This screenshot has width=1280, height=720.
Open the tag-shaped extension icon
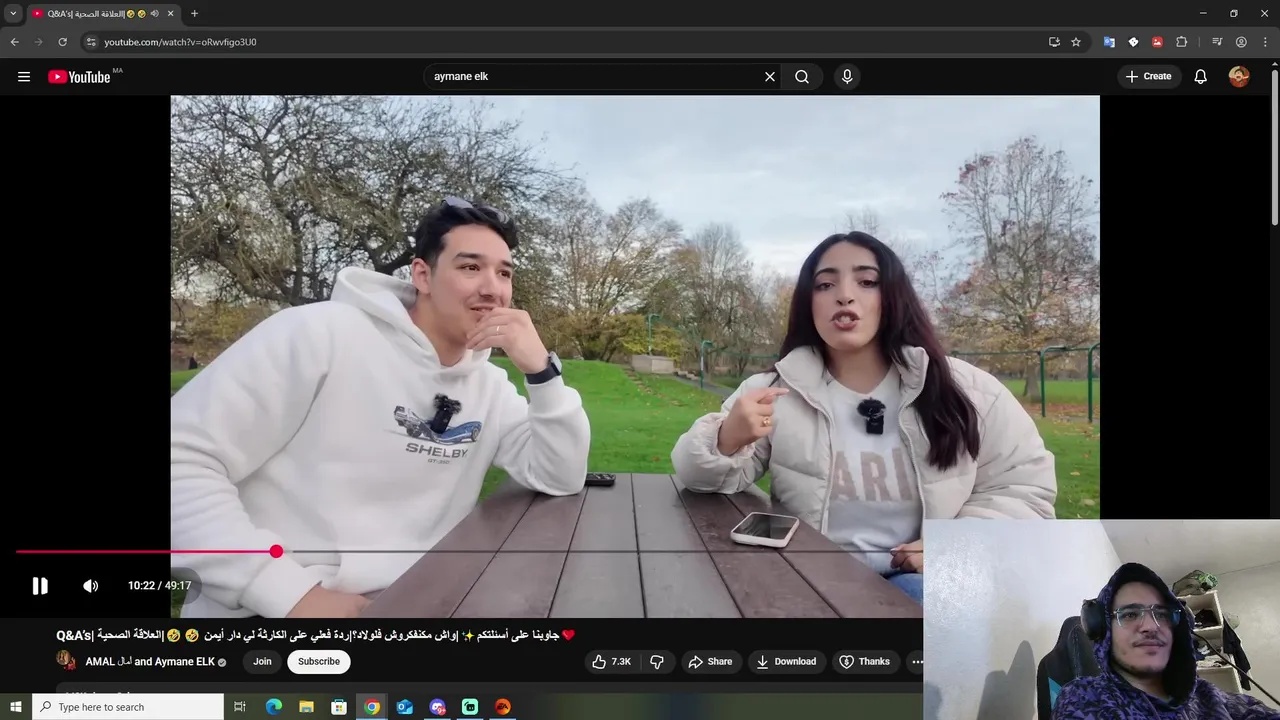(x=1133, y=42)
